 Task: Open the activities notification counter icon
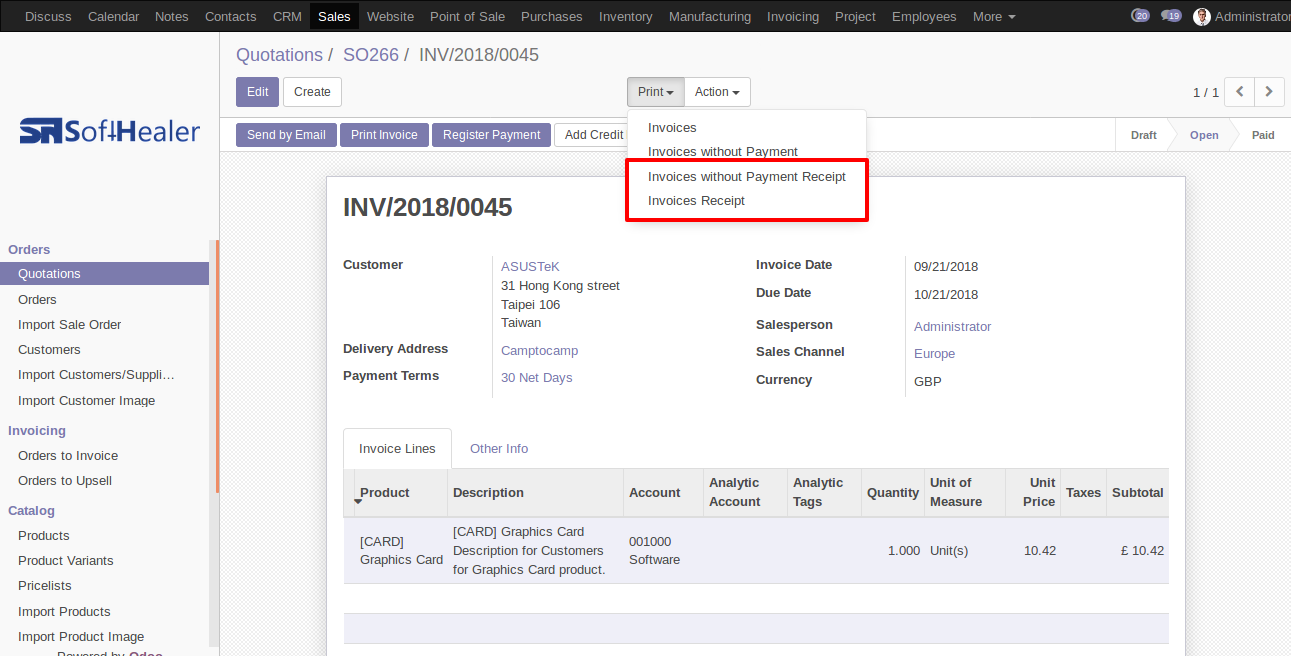coord(1139,16)
